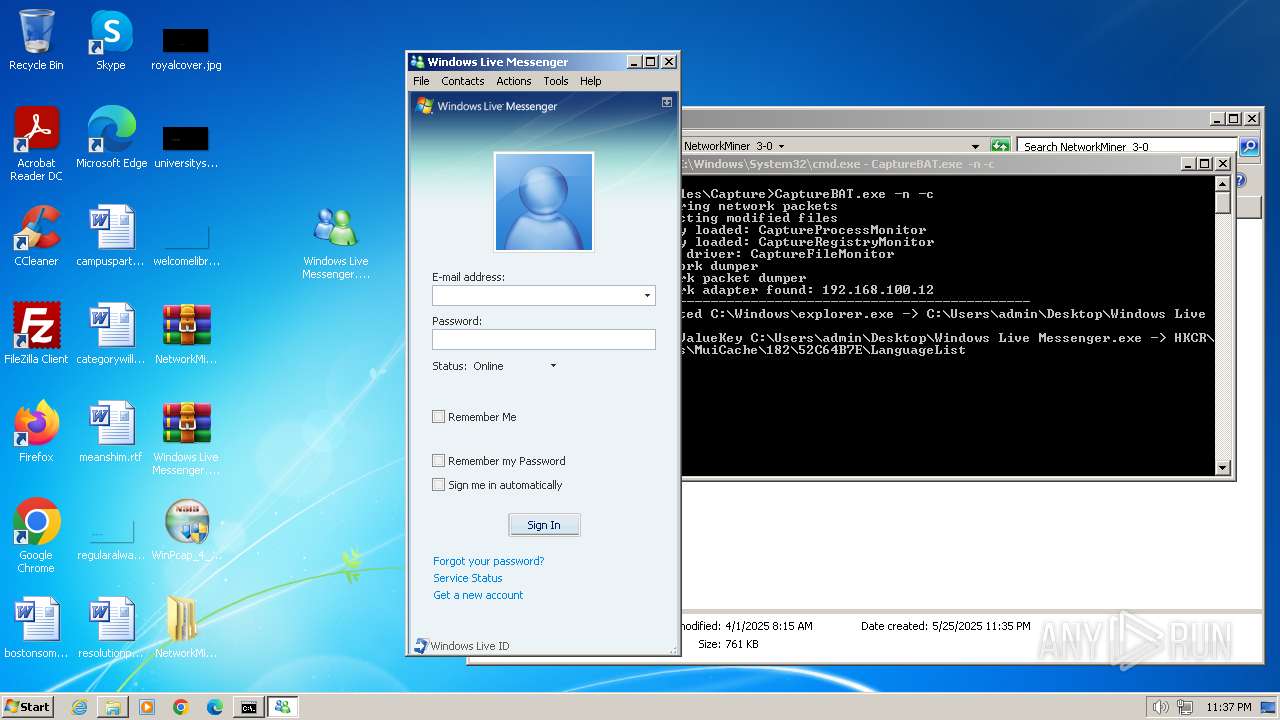Enable Remember my Password option

point(438,461)
